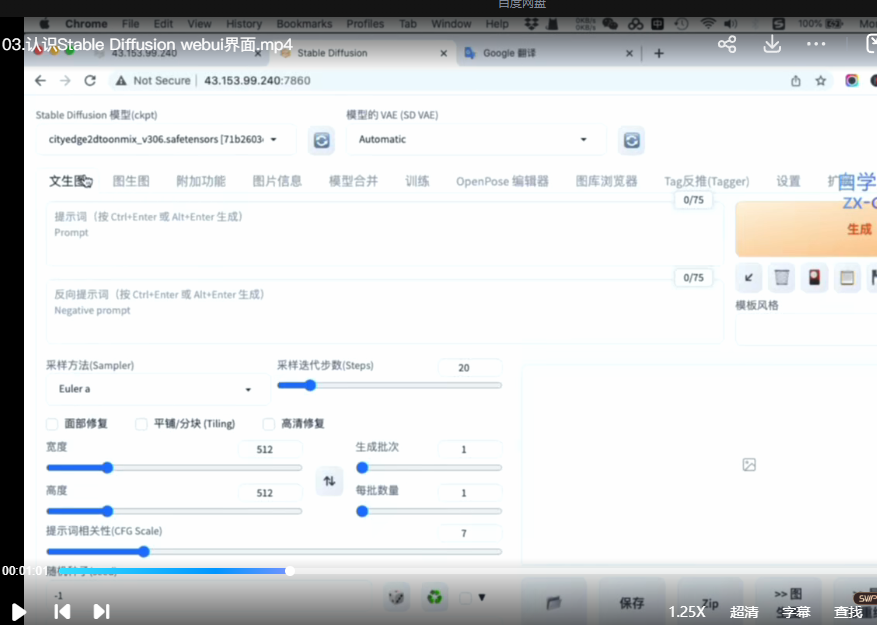Open the output folder icon button
This screenshot has width=877, height=625.
554,602
